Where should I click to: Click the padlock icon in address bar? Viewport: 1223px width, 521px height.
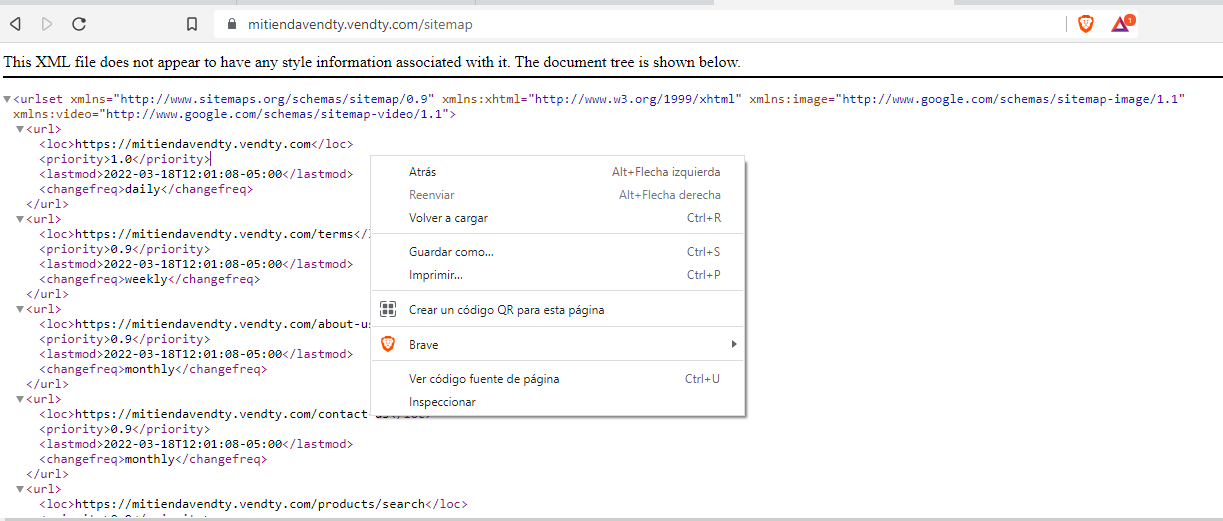tap(232, 24)
